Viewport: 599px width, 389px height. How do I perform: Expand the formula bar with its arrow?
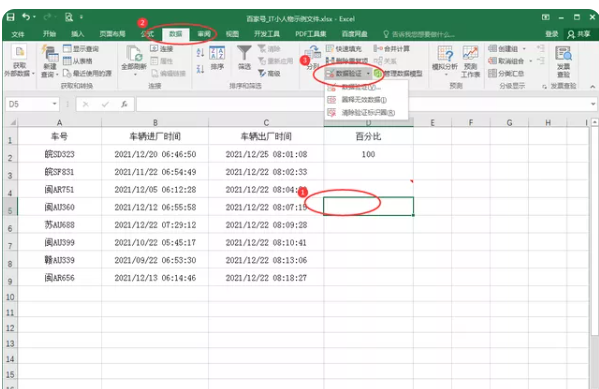pos(593,104)
